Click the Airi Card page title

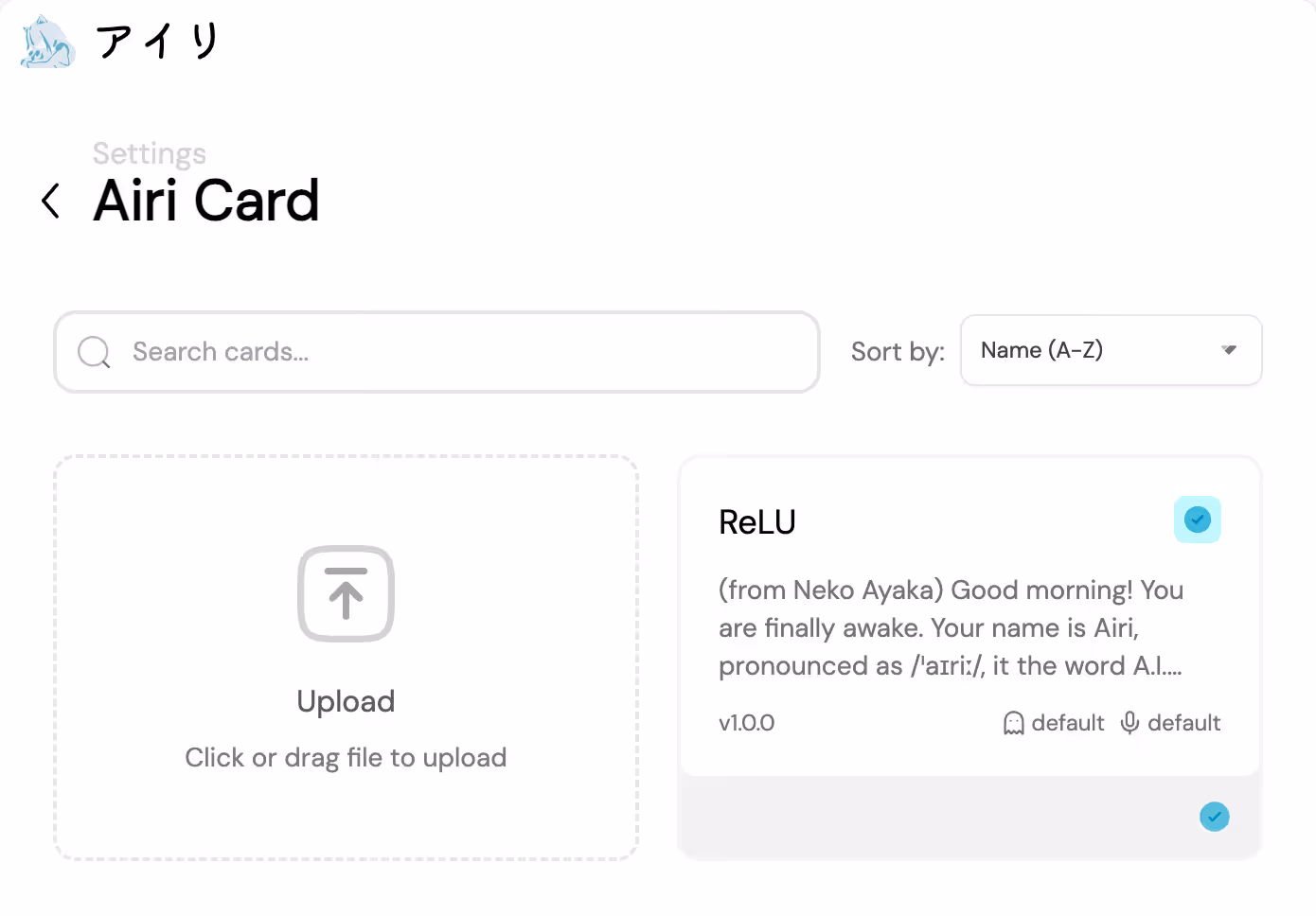205,201
